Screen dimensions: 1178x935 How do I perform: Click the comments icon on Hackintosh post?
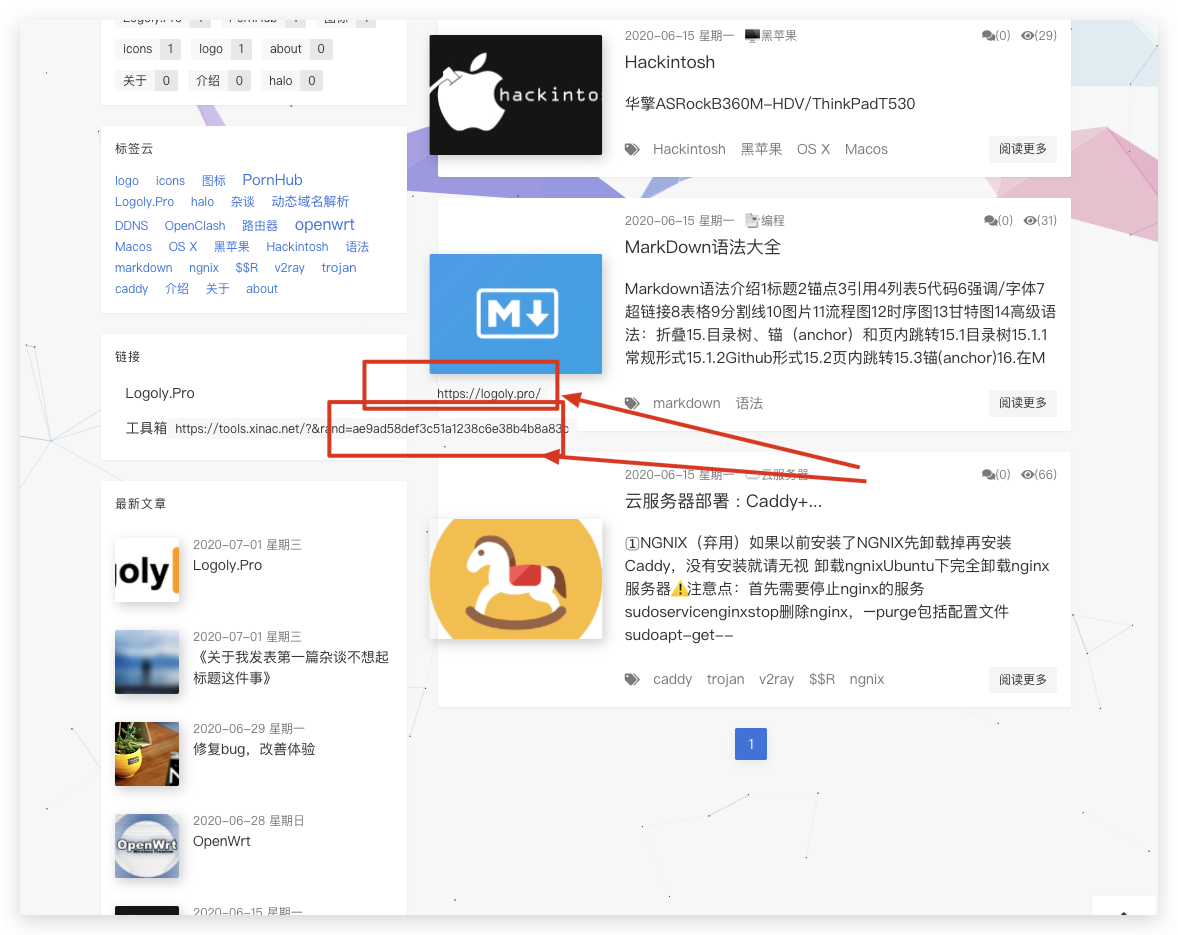click(988, 35)
